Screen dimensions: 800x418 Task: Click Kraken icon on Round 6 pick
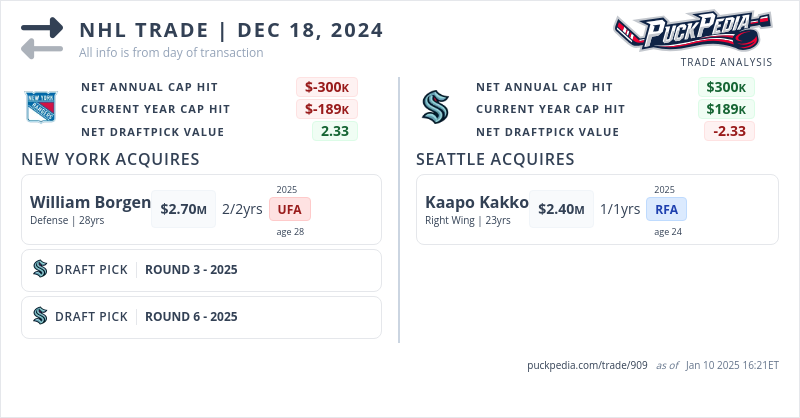pyautogui.click(x=41, y=316)
